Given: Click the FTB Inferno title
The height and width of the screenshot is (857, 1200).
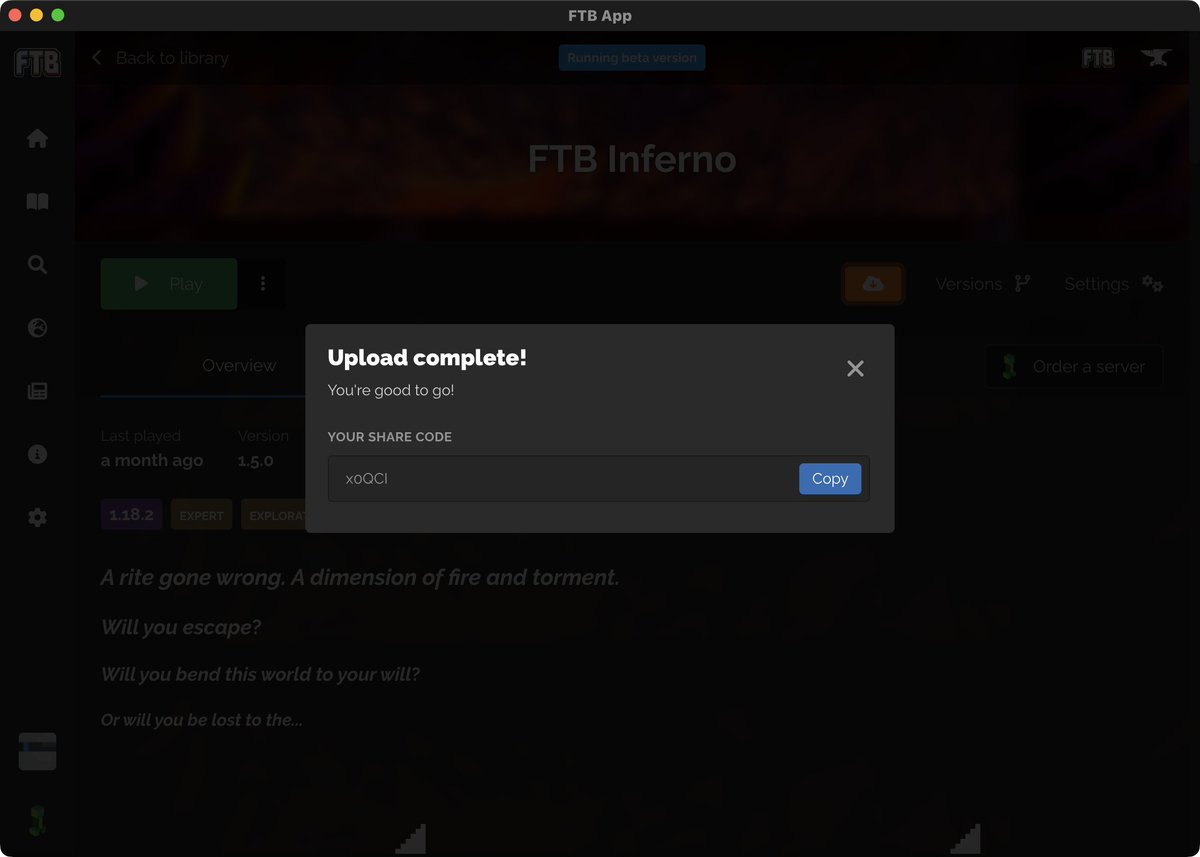Looking at the screenshot, I should pyautogui.click(x=632, y=159).
